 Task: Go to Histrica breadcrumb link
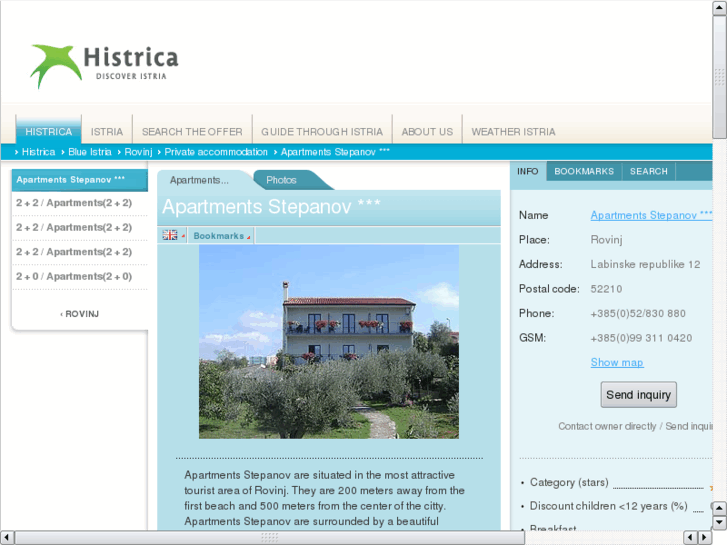pos(38,152)
